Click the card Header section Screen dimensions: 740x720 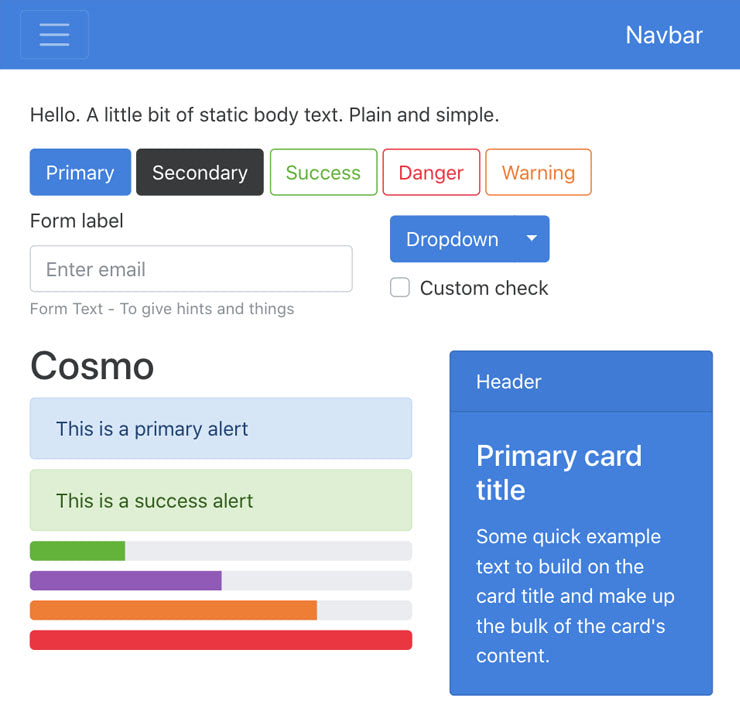(581, 381)
